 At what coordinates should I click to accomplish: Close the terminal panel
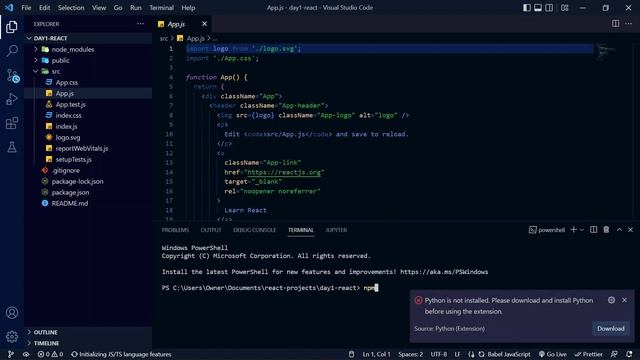click(630, 230)
